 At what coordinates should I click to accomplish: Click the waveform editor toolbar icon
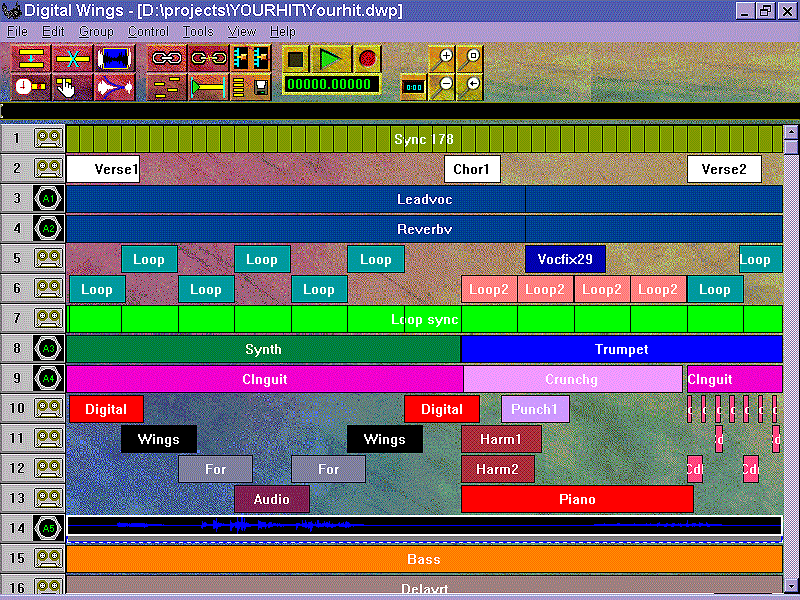coord(117,58)
